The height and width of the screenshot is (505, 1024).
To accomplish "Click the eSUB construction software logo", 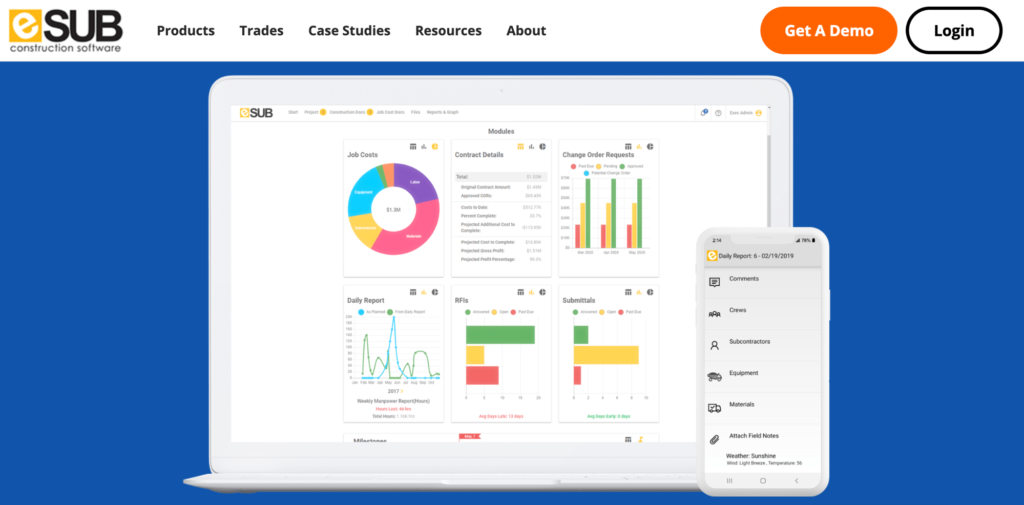I will click(65, 30).
